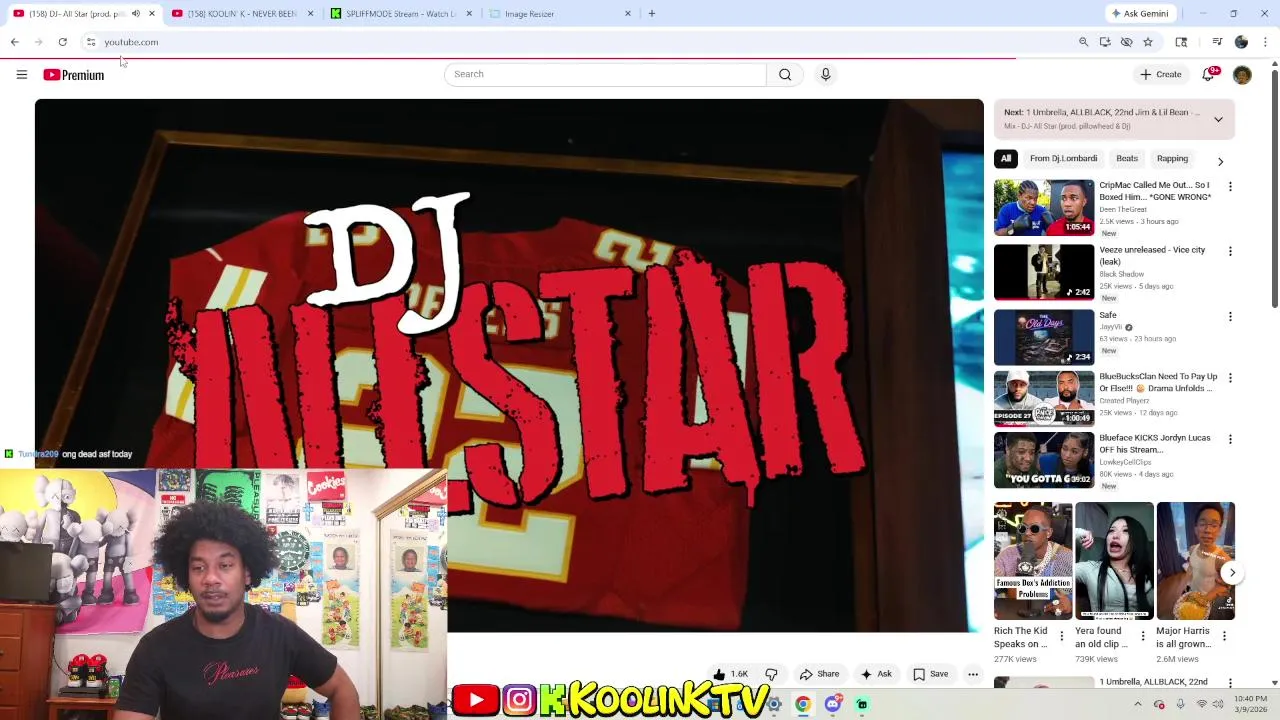Show hidden tray icons chevron
1280x720 pixels.
[1137, 704]
